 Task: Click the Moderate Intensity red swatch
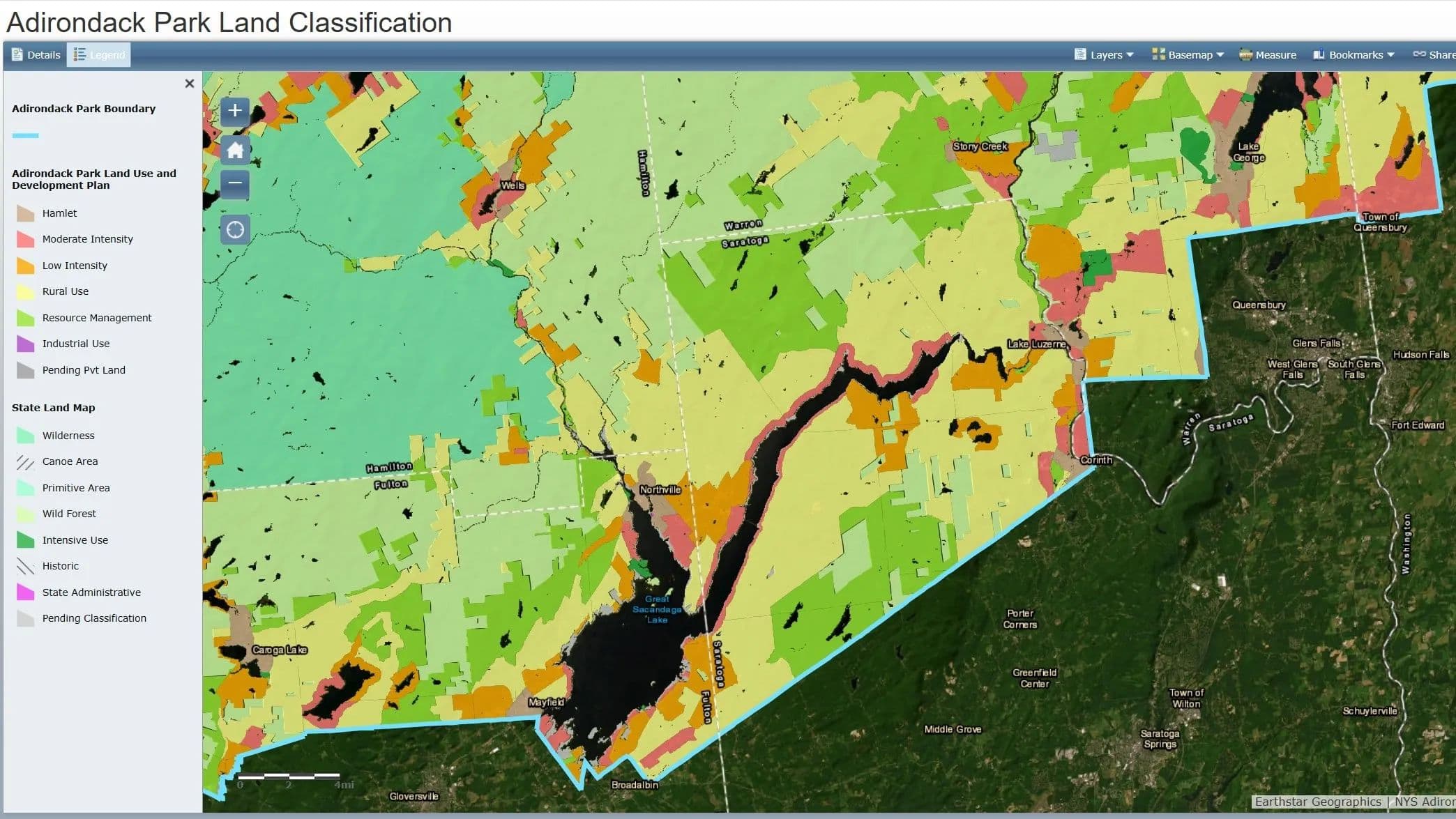click(26, 240)
